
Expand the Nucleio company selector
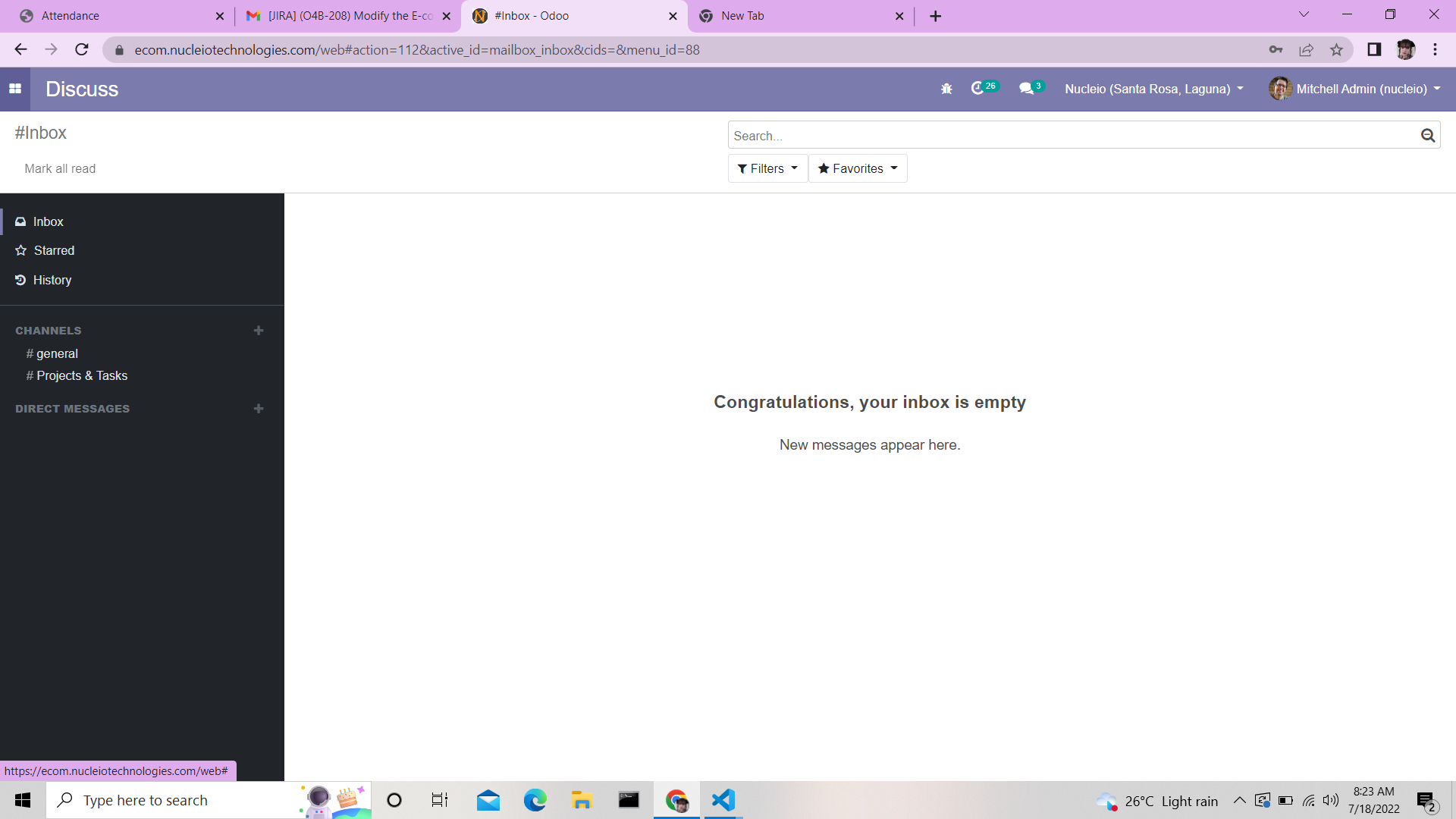[1154, 89]
